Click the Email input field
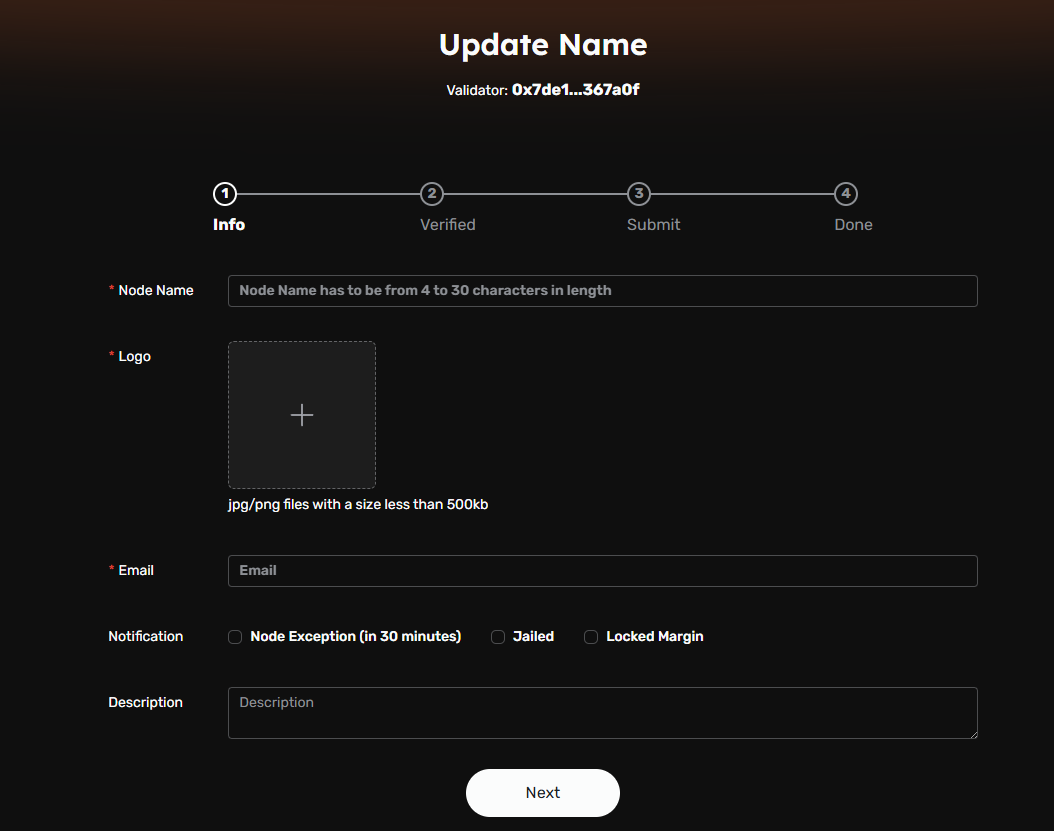The height and width of the screenshot is (831, 1054). 602,570
